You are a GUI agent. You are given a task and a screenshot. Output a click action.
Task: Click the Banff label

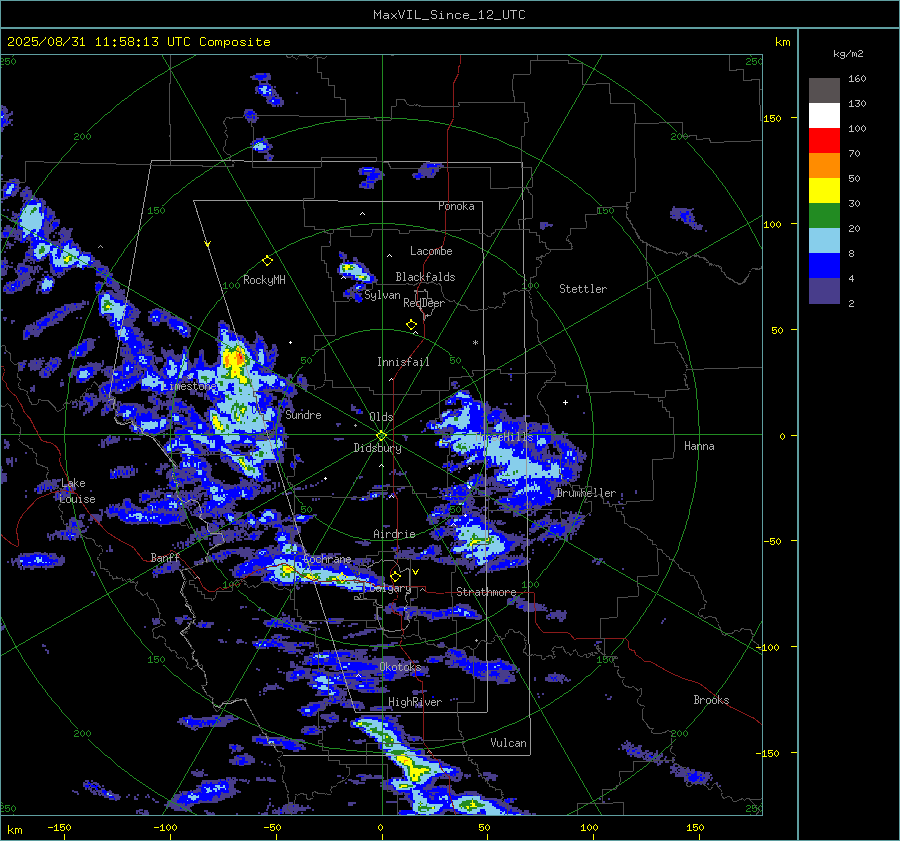pos(165,557)
